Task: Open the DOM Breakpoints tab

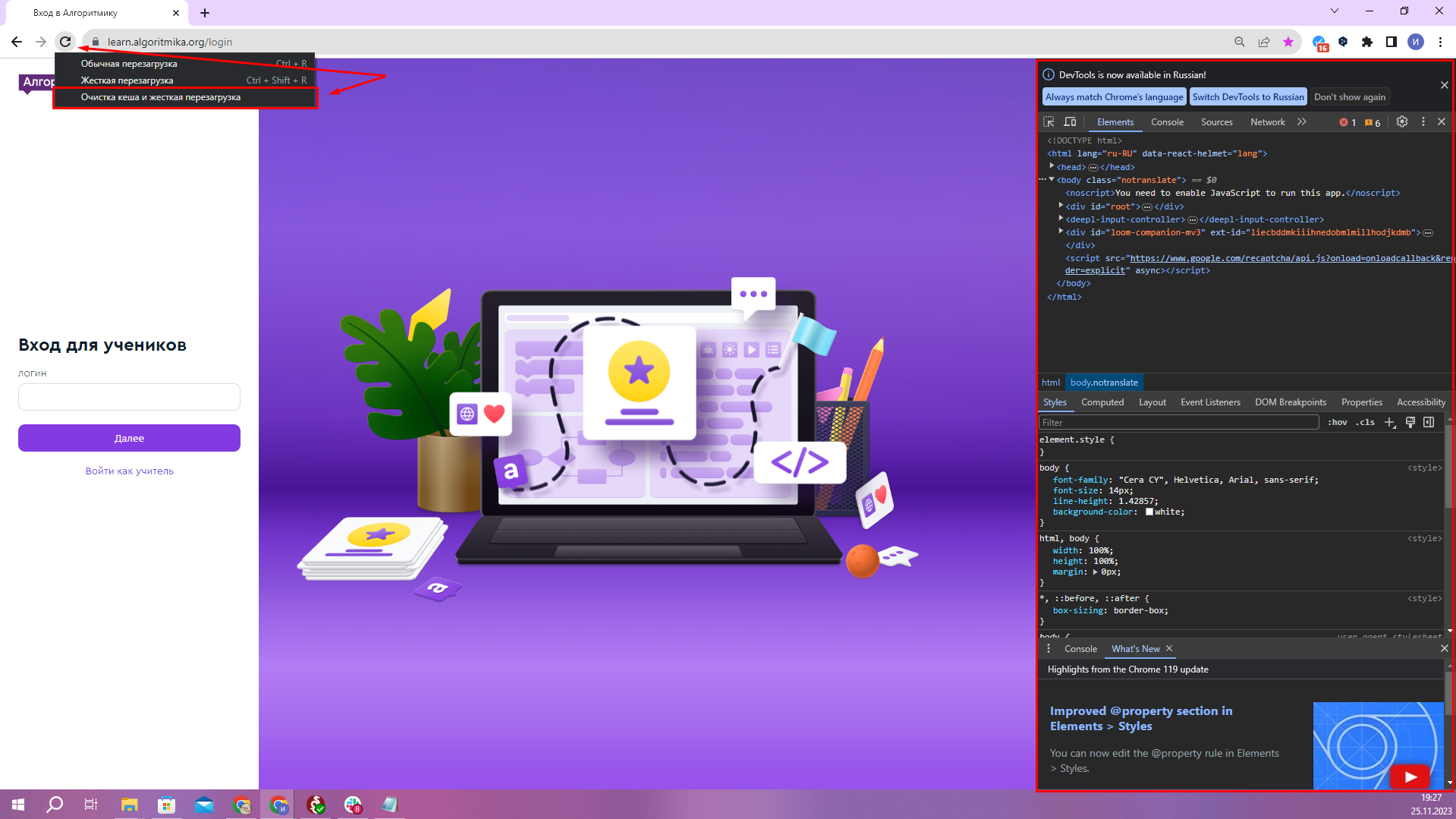Action: [1291, 402]
